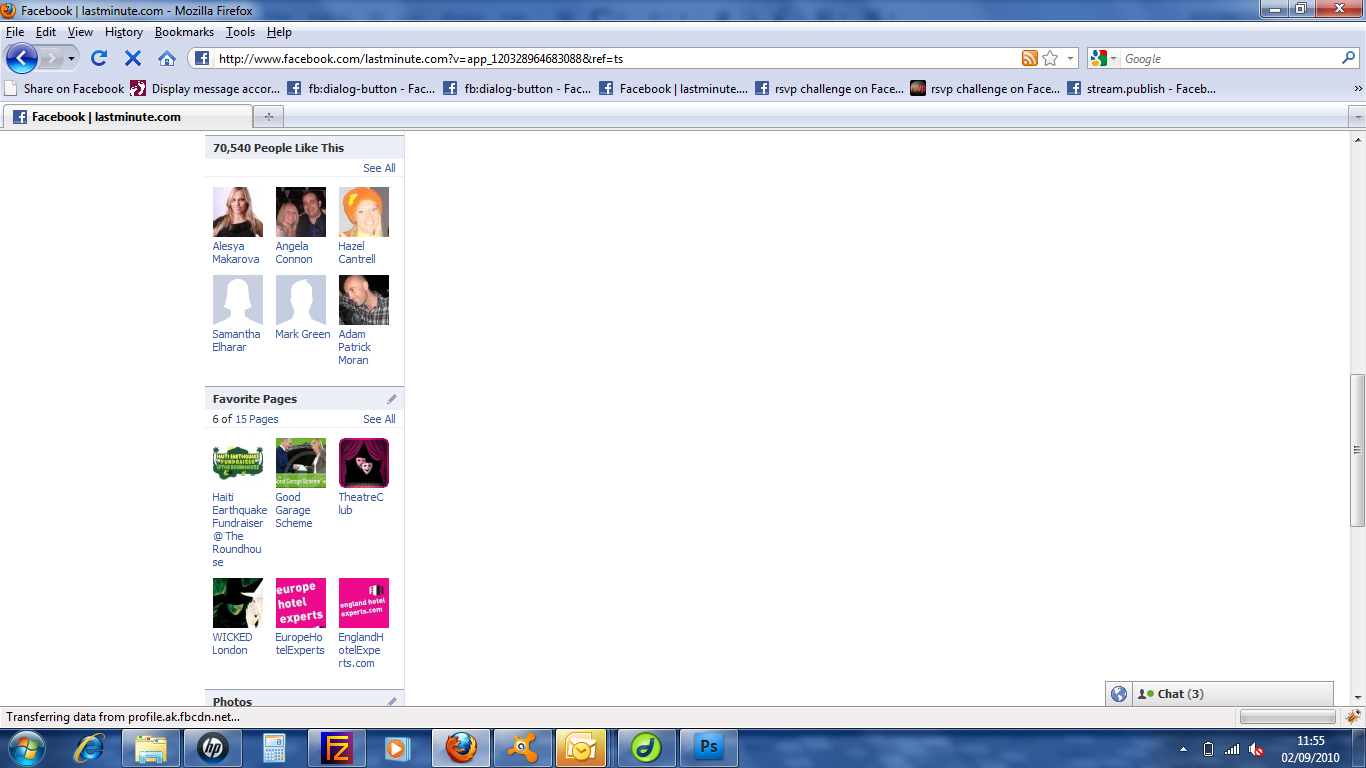Open FileZilla from the taskbar
This screenshot has height=768, width=1366.
pos(336,747)
